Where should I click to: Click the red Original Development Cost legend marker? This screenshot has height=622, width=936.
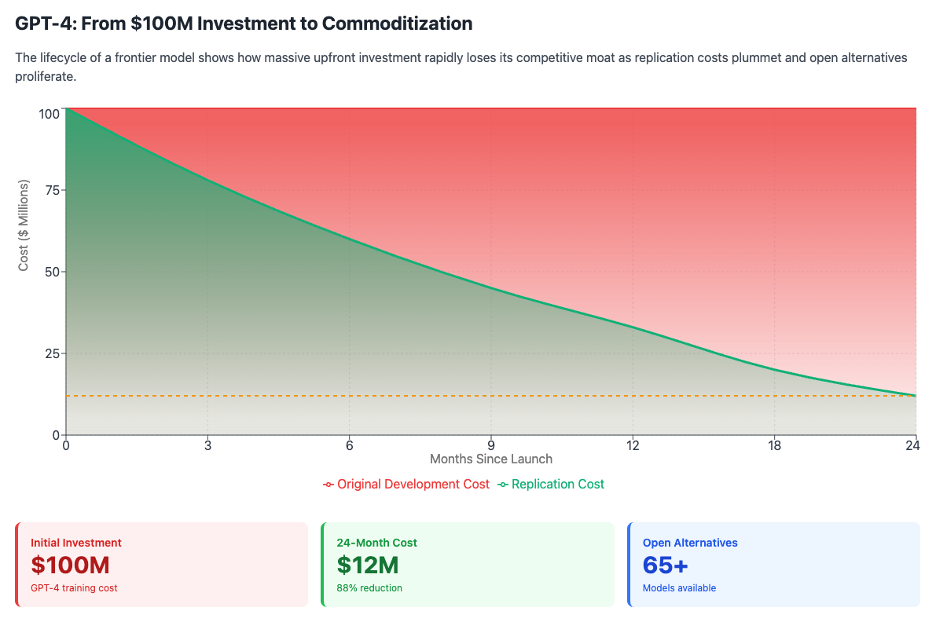click(328, 485)
